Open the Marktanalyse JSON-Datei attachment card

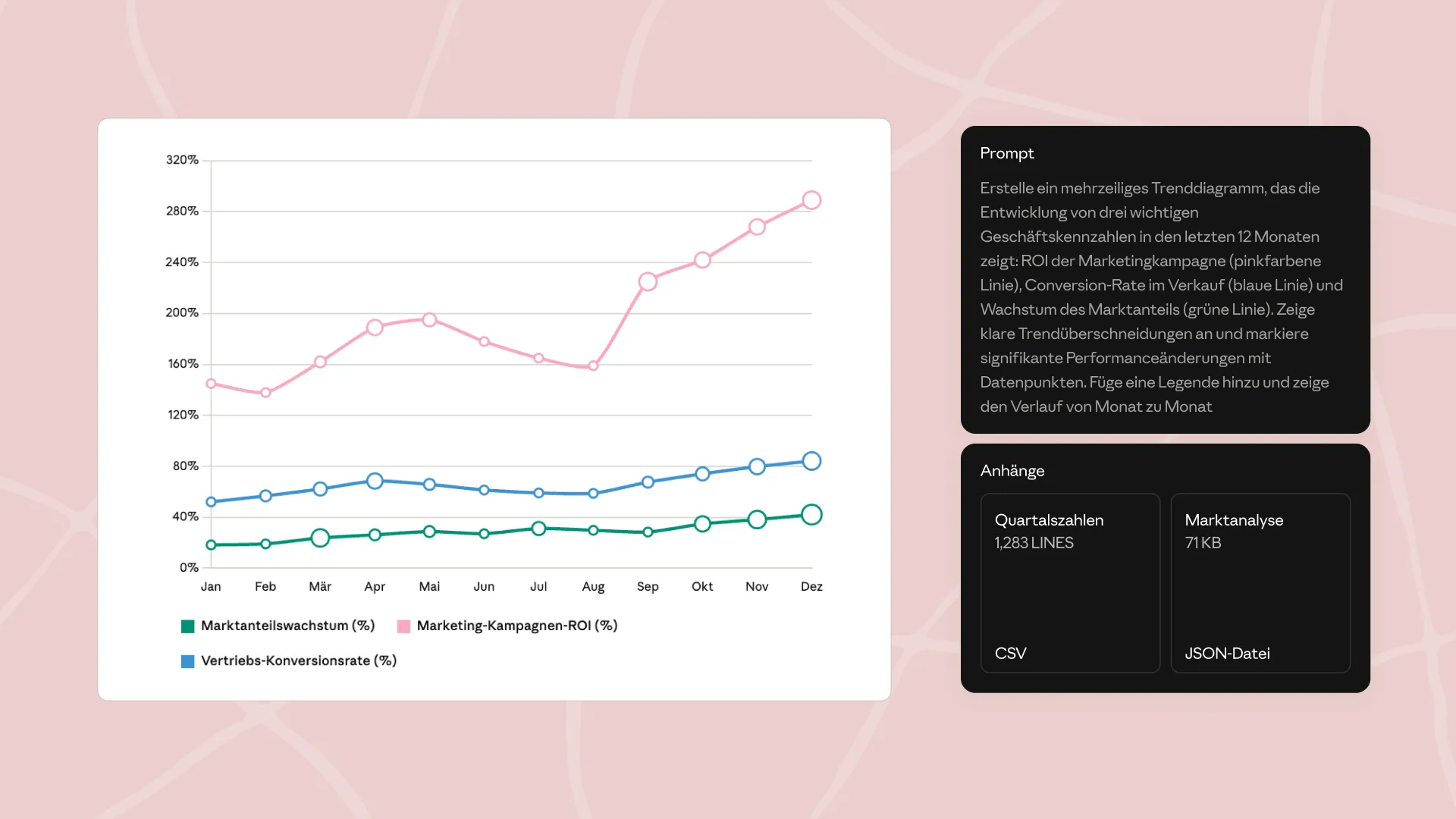tap(1260, 582)
